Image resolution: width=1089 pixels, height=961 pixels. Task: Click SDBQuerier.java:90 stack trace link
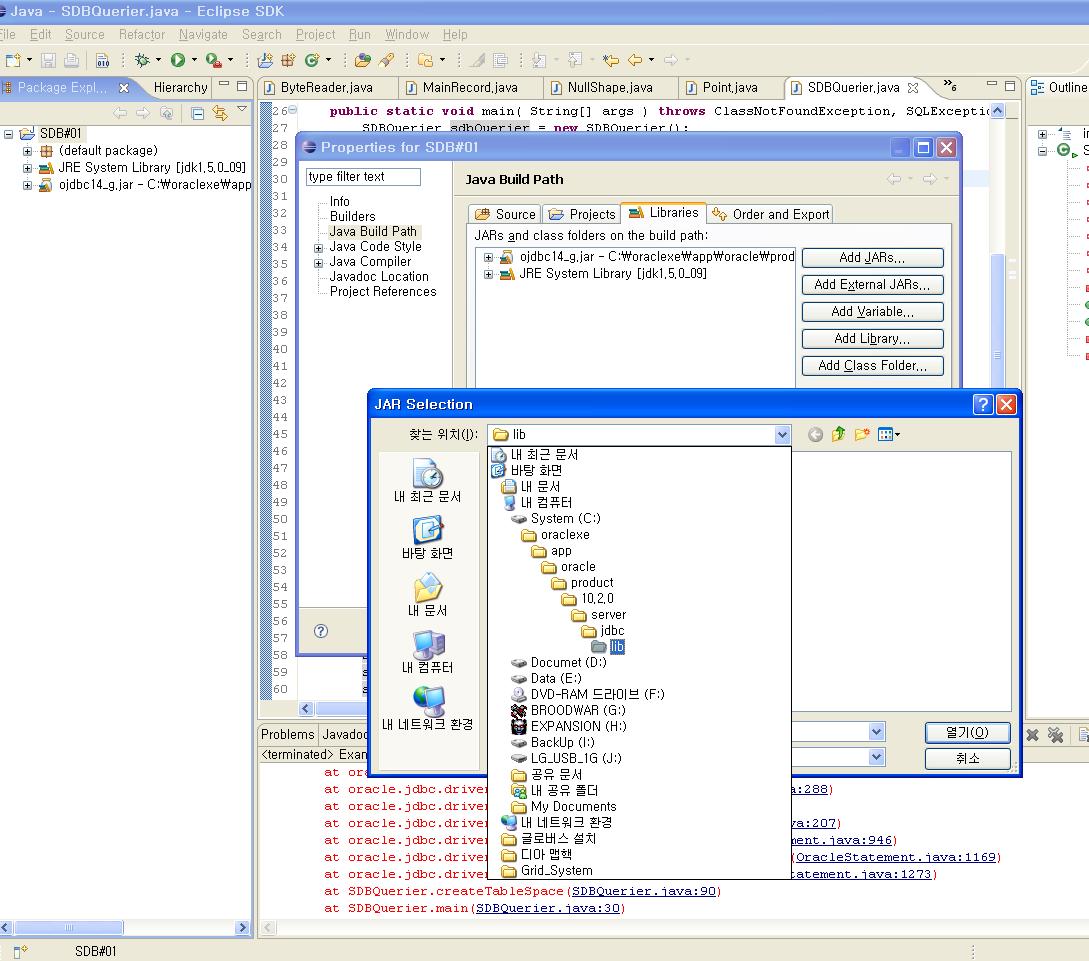pyautogui.click(x=643, y=891)
